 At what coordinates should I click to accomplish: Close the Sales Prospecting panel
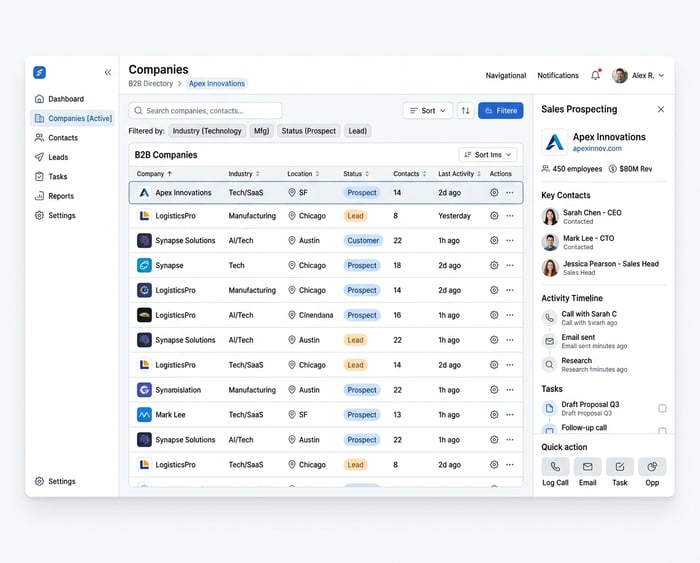tap(660, 109)
